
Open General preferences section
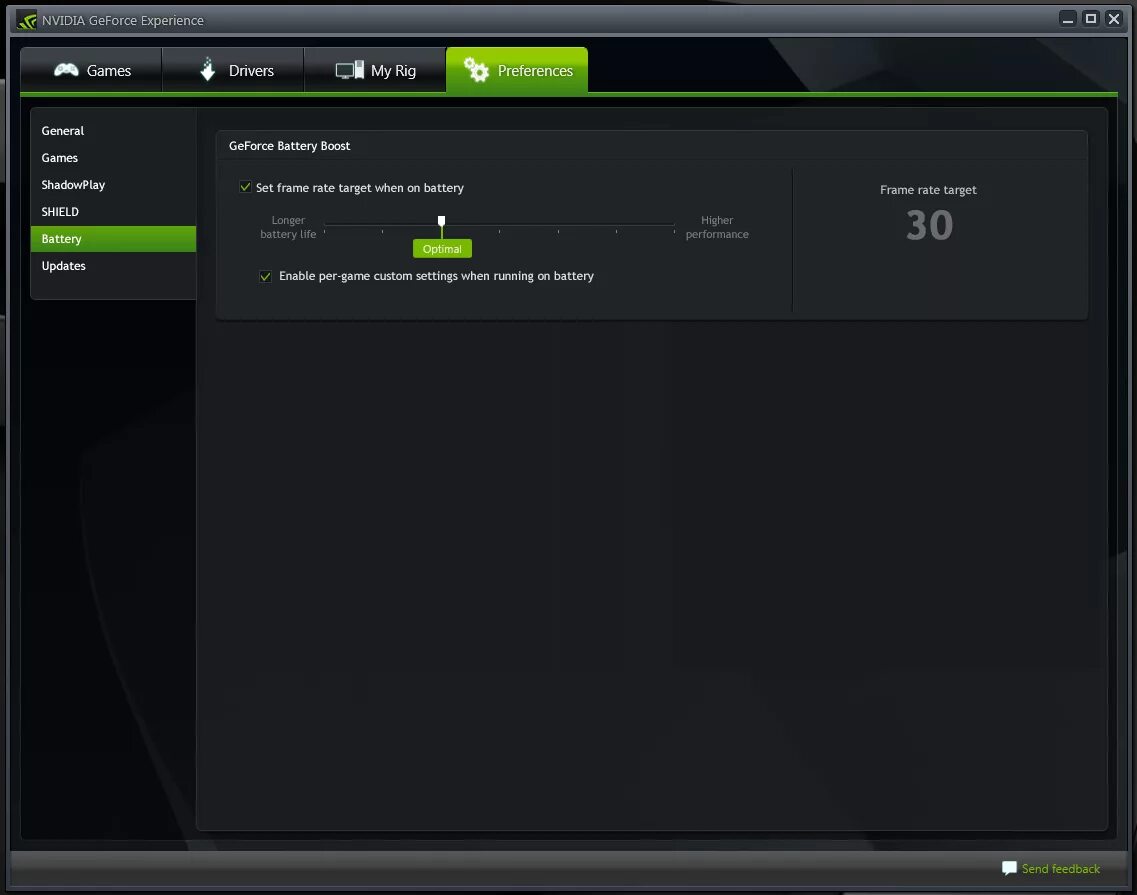113,131
